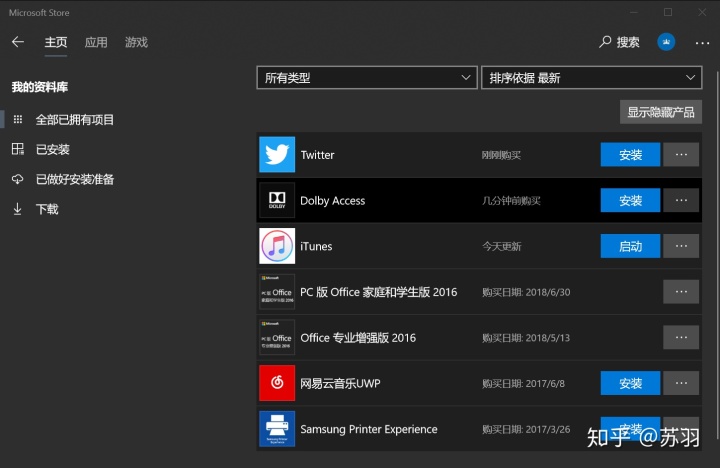720x468 pixels.
Task: Click 今天更新 status text
Action: pos(501,246)
